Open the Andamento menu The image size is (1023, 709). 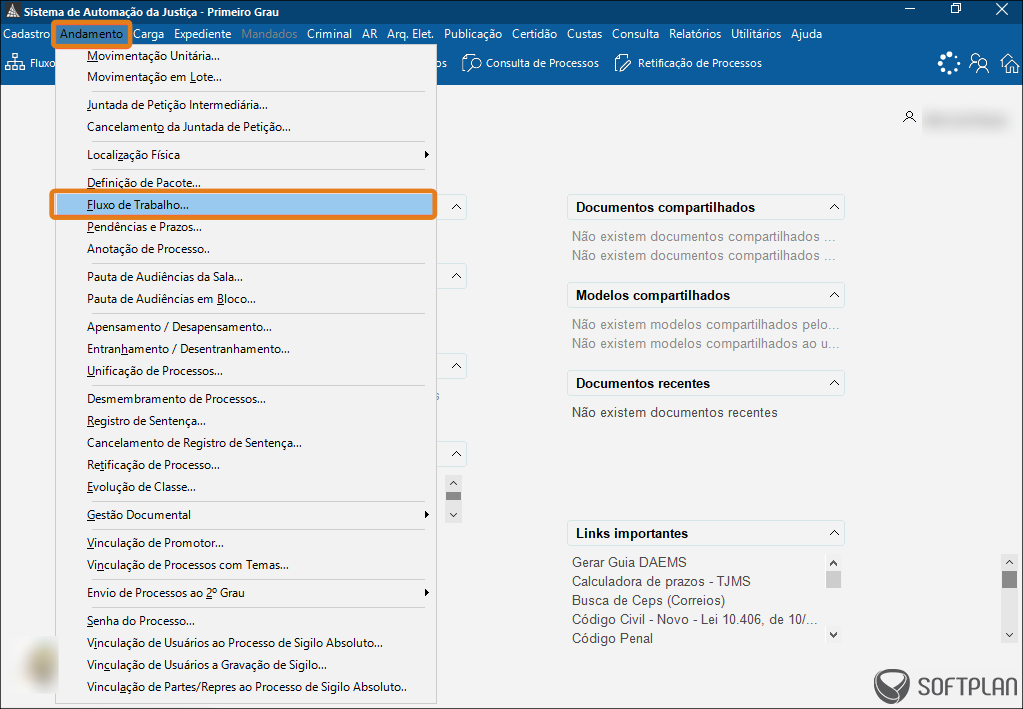[x=91, y=34]
